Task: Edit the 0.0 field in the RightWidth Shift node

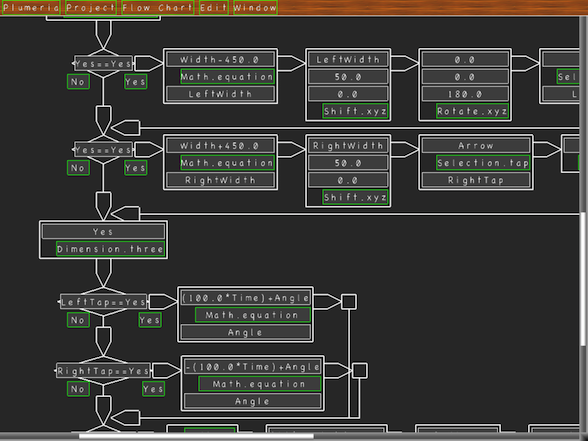Action: click(348, 180)
